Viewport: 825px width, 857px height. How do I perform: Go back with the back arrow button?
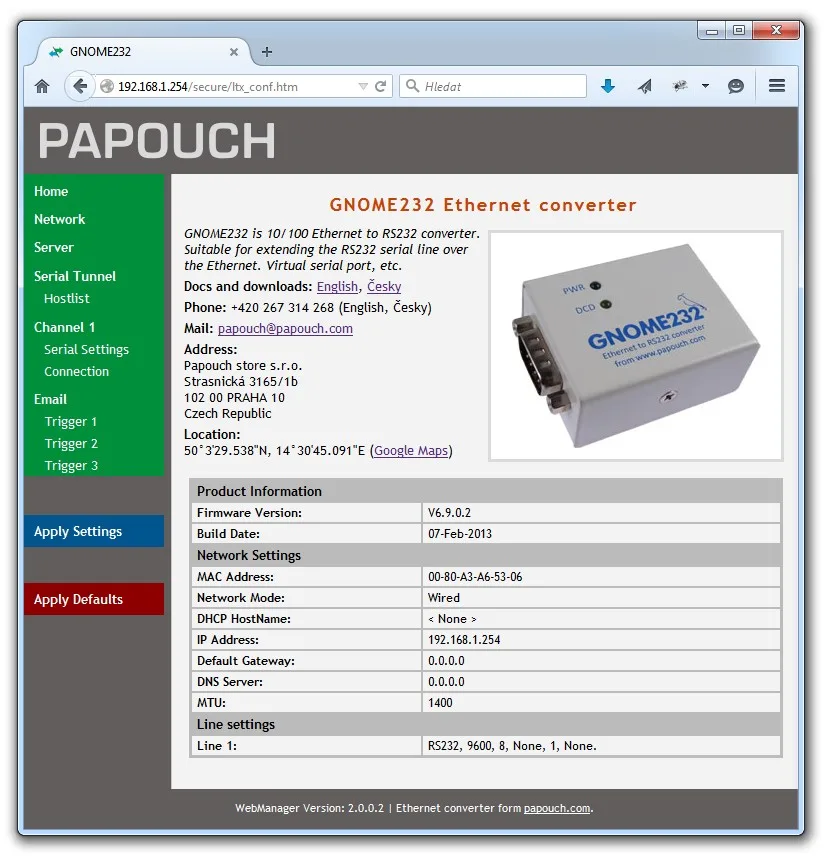click(x=80, y=86)
